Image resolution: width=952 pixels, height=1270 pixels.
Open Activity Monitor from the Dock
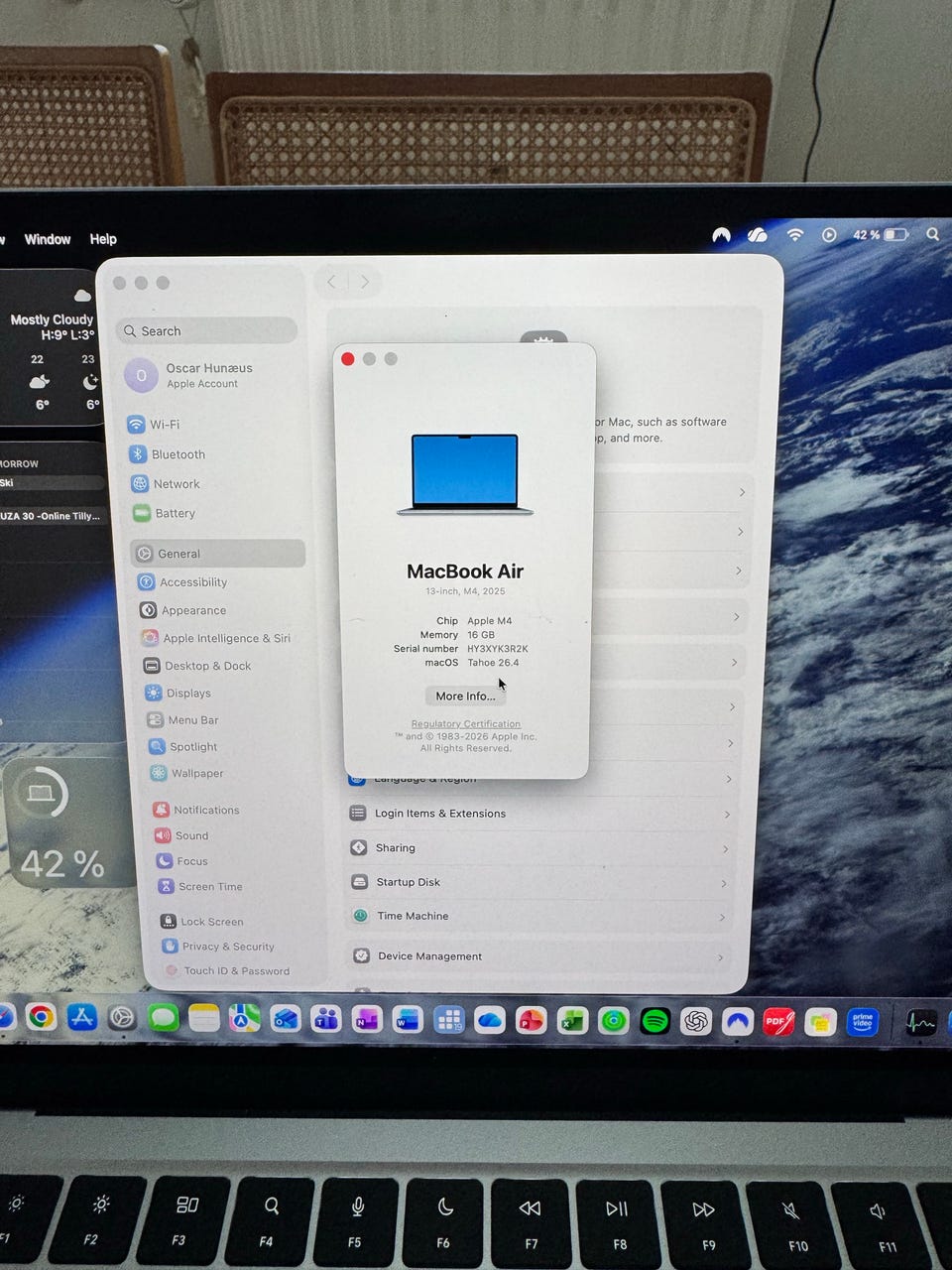[920, 1022]
